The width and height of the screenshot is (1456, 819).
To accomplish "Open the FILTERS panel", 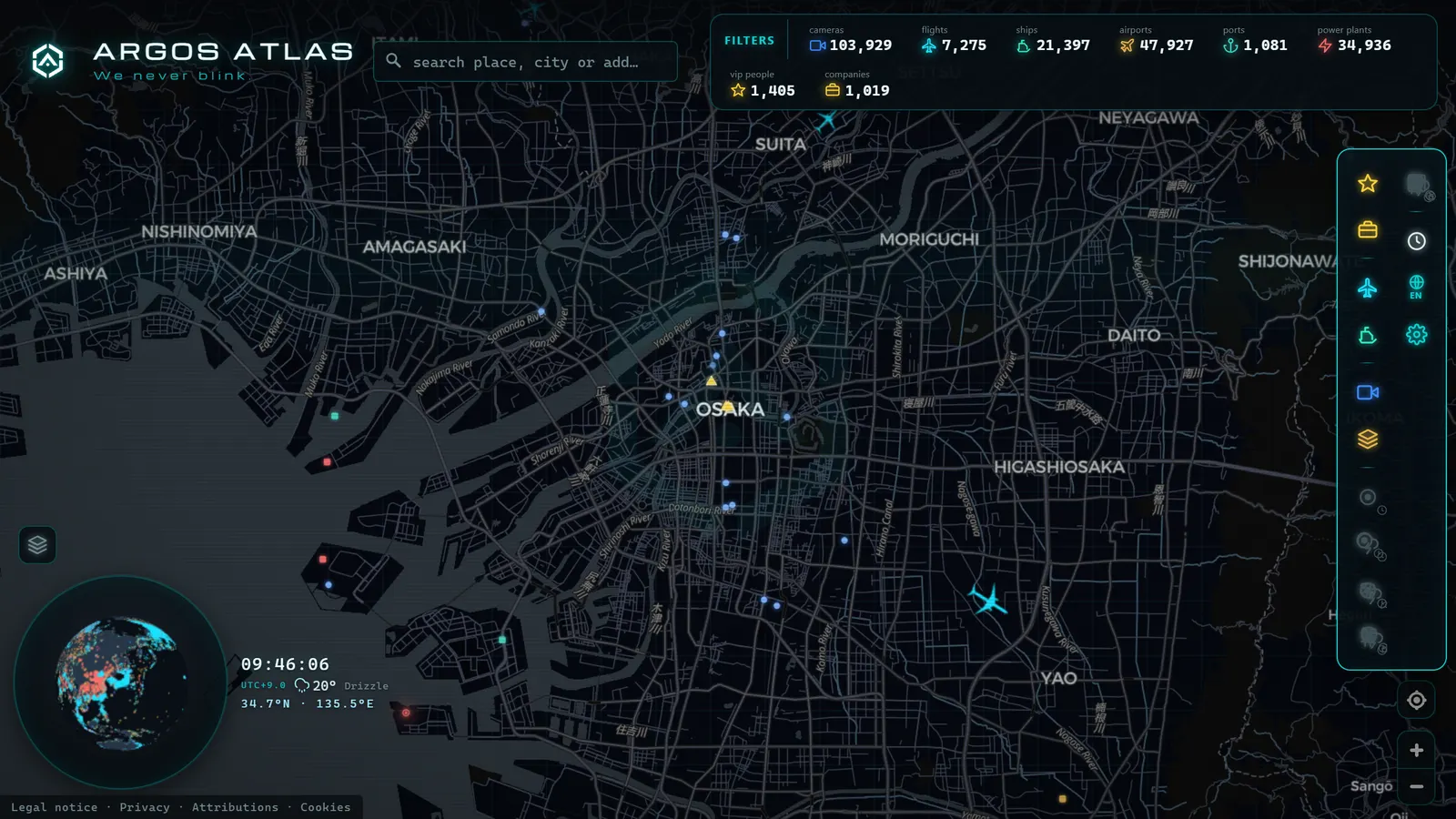I will (749, 41).
